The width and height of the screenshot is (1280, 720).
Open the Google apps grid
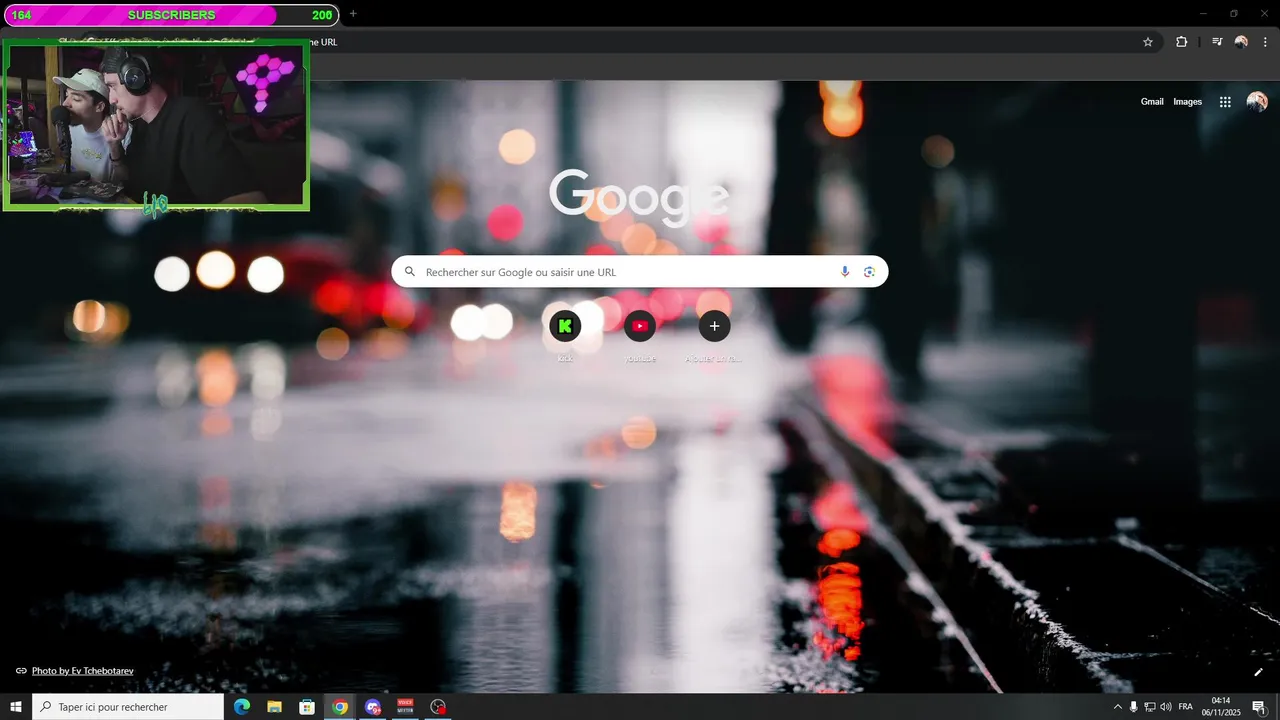coord(1225,102)
